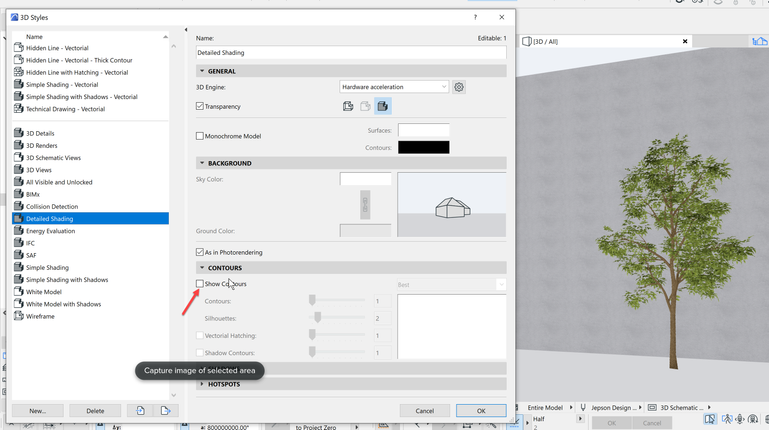Collapse the BACKGROUND section

click(x=202, y=163)
